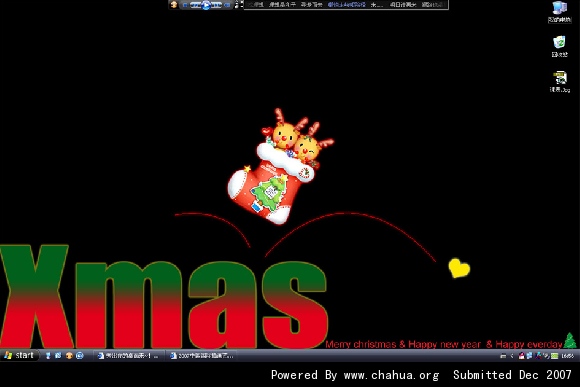Viewport: 580px width, 387px height.
Task: Click the blue highlighted link in top bar
Action: tap(346, 5)
